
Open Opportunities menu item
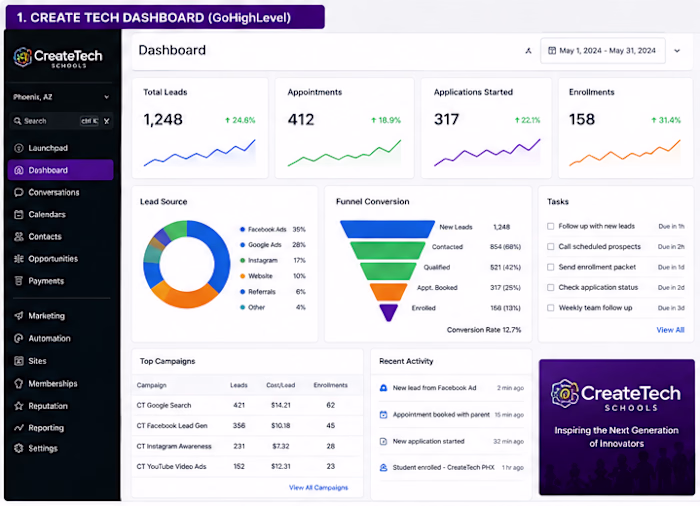[x=61, y=259]
